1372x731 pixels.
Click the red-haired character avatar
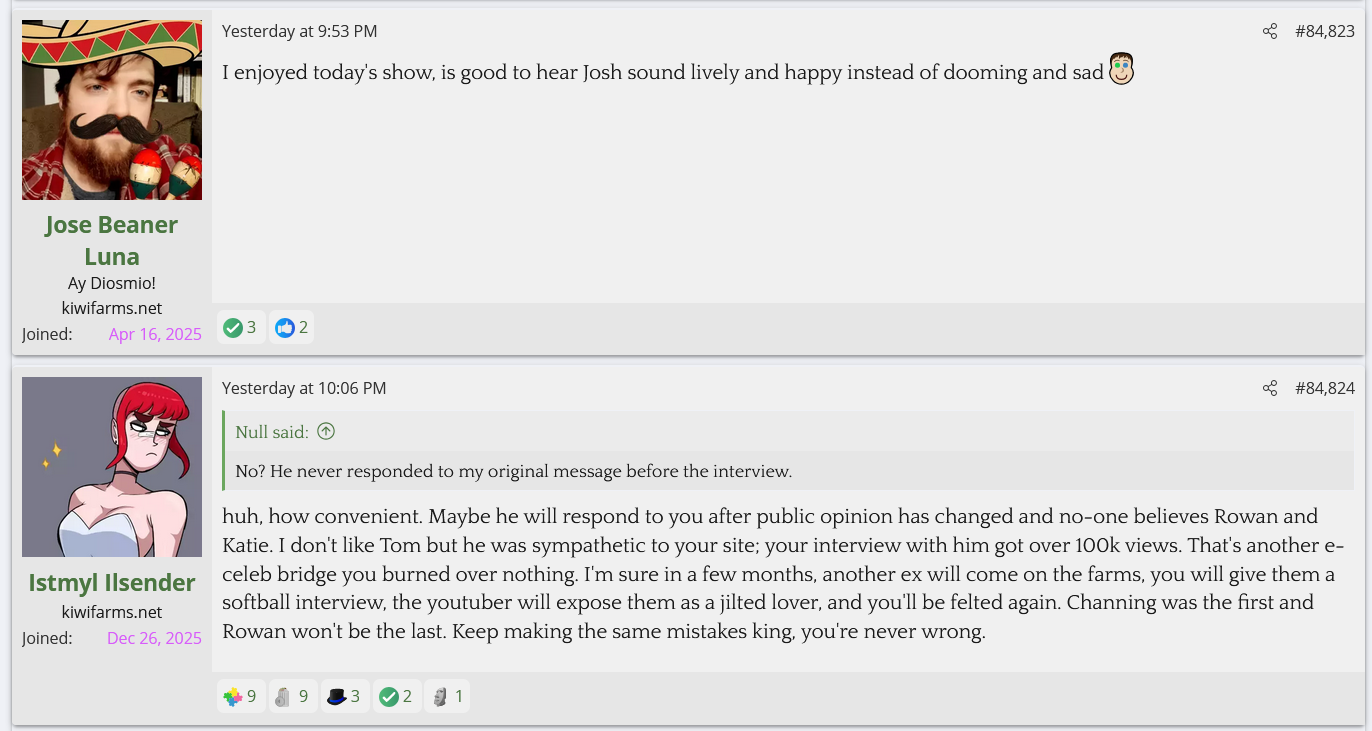tap(112, 467)
